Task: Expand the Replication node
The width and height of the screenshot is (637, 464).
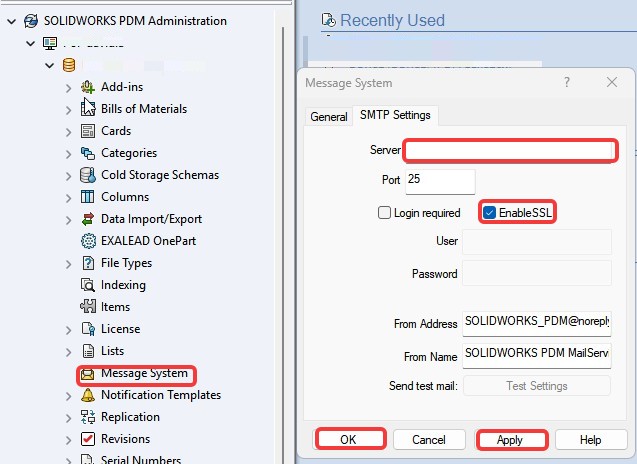Action: tap(68, 418)
